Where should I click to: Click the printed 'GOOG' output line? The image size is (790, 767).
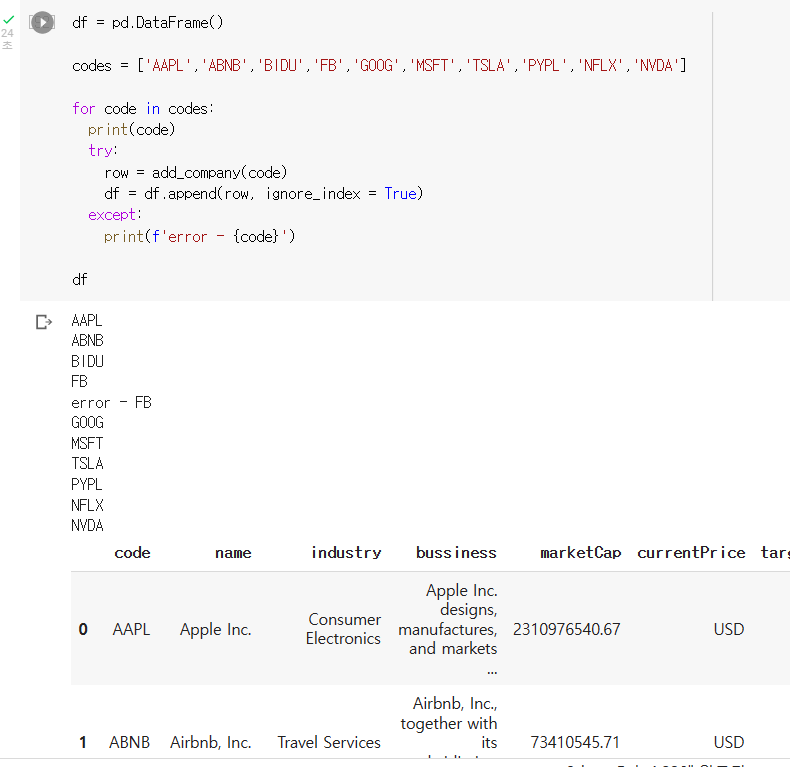point(87,423)
